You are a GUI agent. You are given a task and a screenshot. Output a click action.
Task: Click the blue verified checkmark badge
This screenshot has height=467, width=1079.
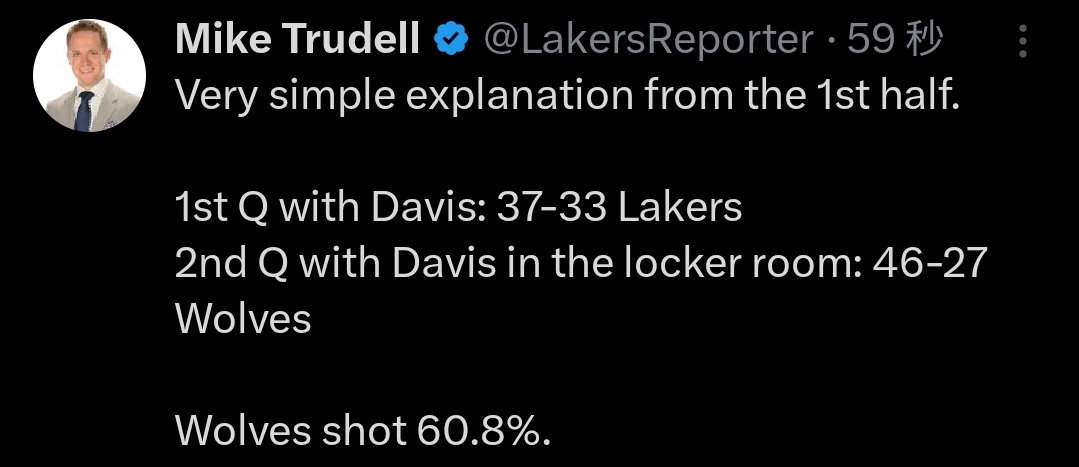pyautogui.click(x=451, y=41)
